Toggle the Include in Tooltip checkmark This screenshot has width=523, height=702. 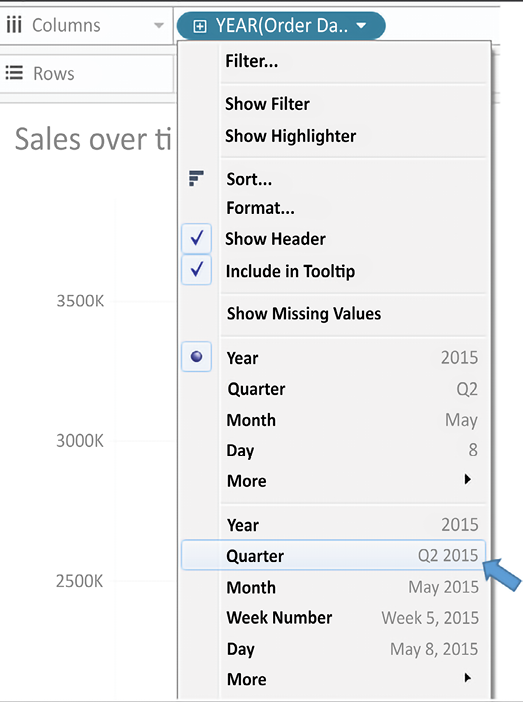pos(197,270)
